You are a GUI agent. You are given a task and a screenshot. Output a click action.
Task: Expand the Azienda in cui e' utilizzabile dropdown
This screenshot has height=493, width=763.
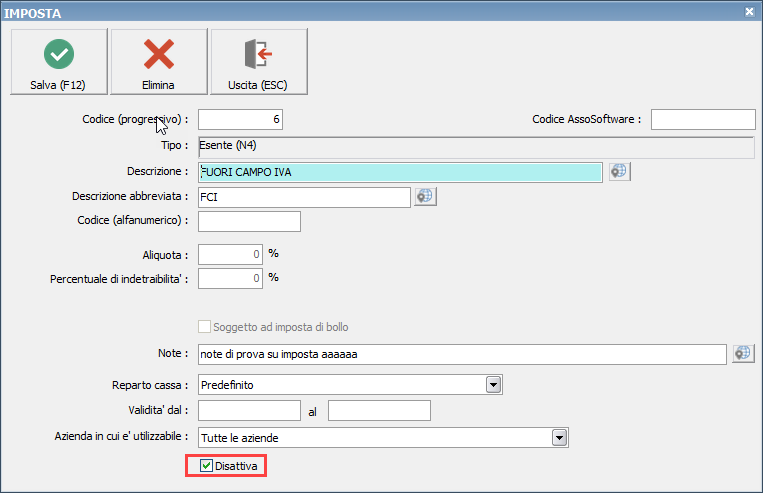coord(560,438)
